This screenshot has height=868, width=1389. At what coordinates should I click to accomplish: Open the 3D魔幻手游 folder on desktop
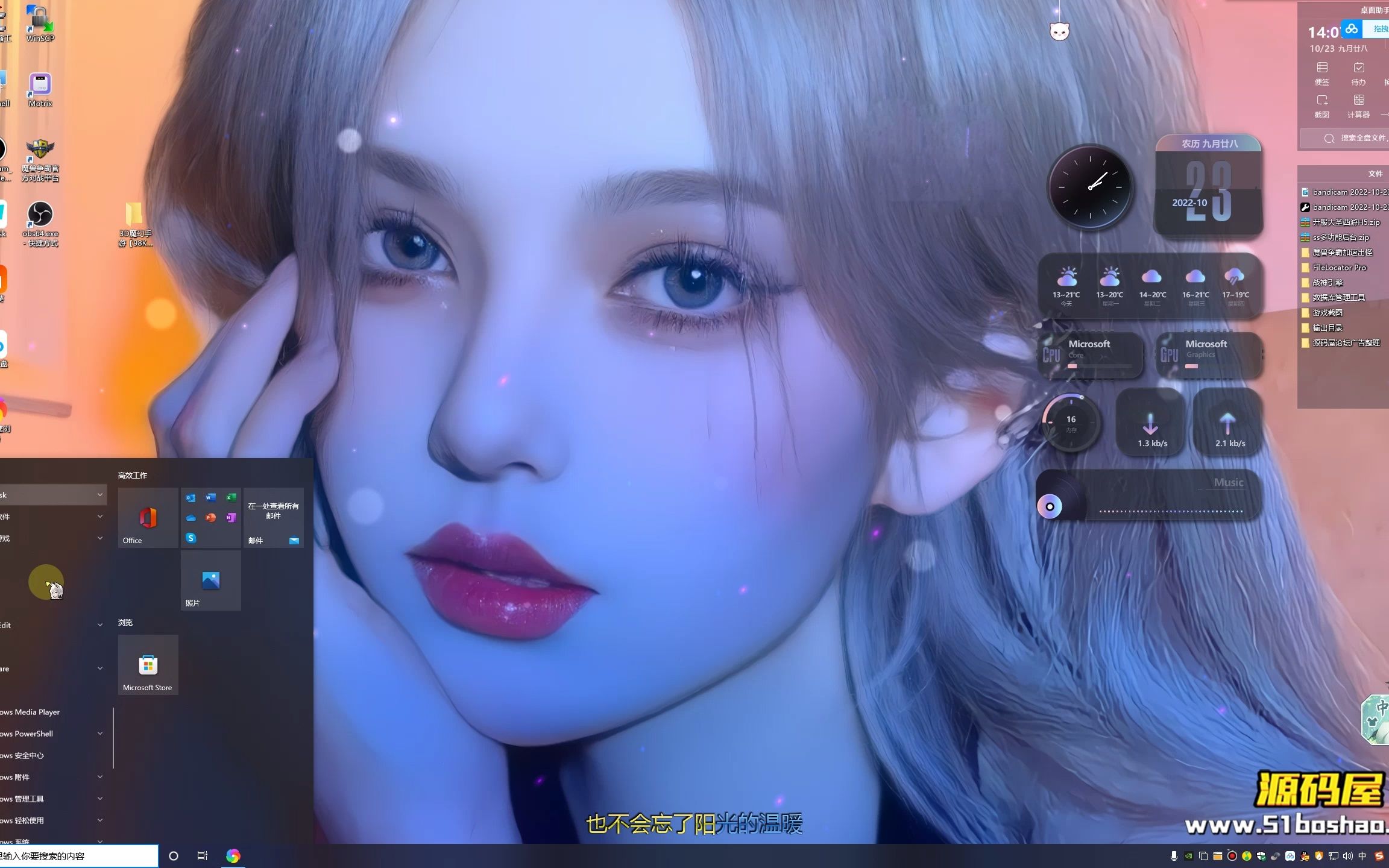pos(135,224)
